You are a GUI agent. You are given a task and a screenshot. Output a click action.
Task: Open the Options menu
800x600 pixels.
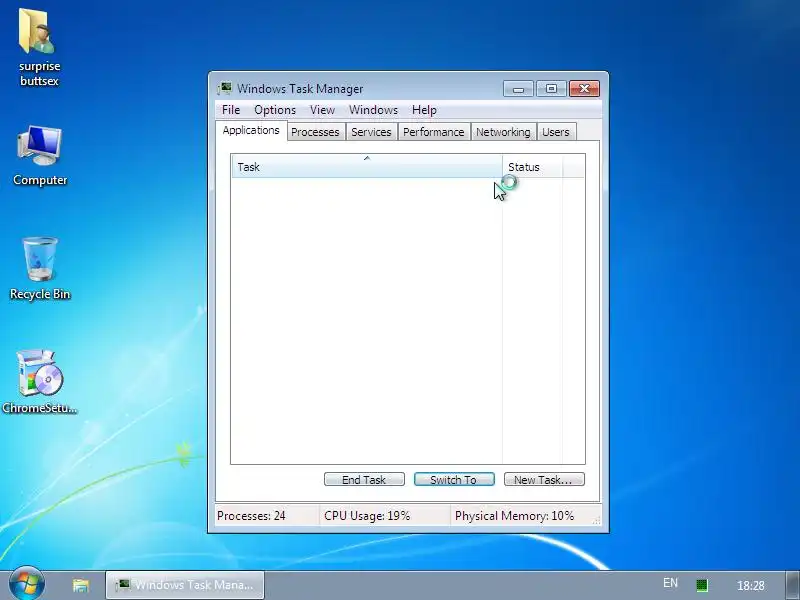click(275, 110)
